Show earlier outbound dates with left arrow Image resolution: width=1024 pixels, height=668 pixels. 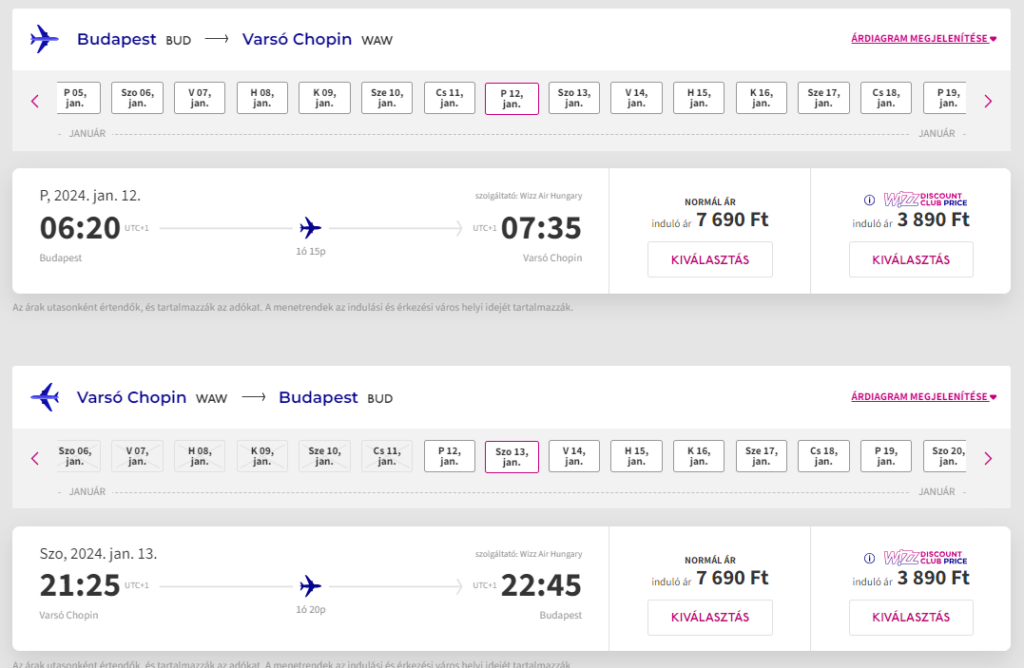[35, 101]
